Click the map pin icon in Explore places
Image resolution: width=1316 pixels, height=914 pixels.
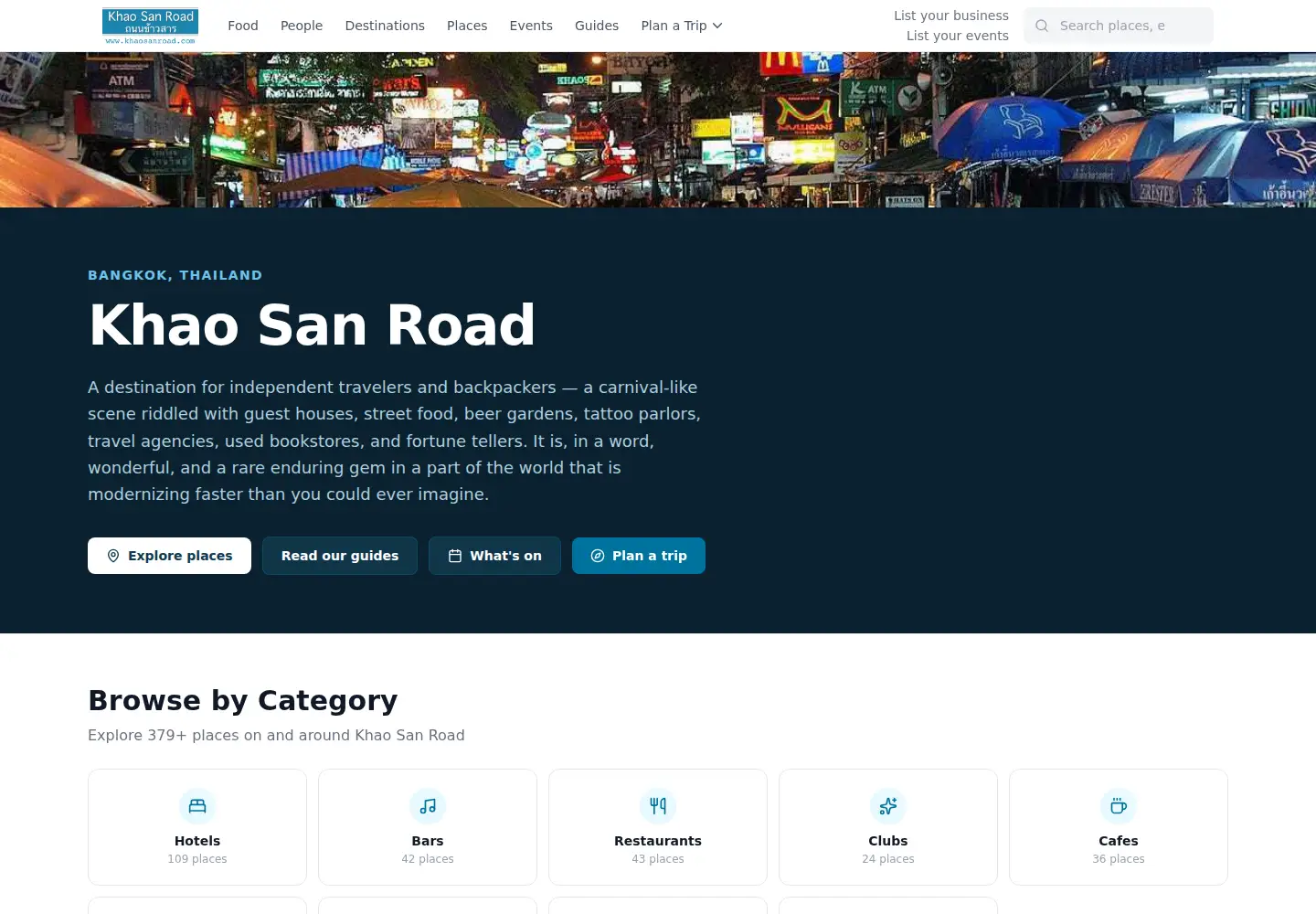(113, 556)
